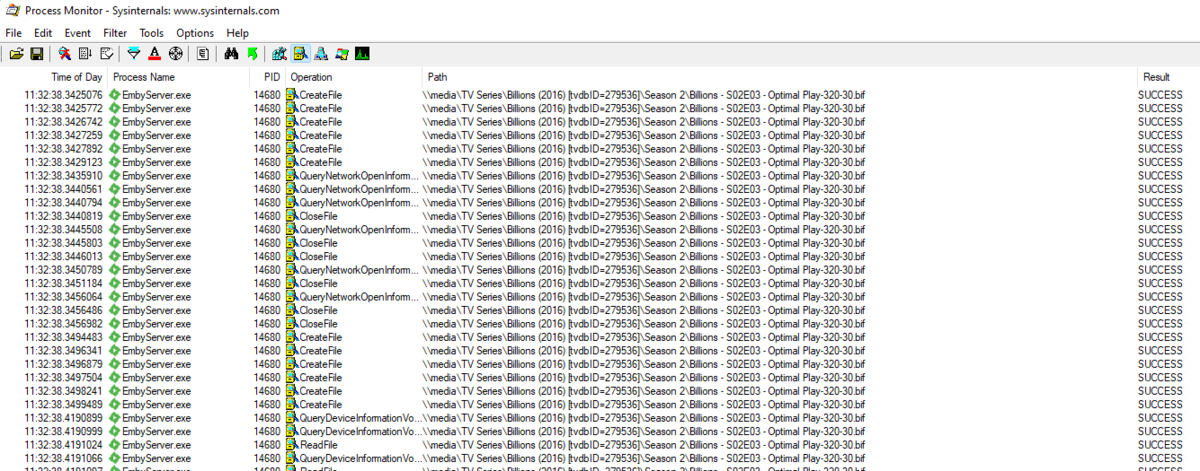The height and width of the screenshot is (471, 1200).
Task: Click the CreateFile operation at 11:32:38.3494483
Action: click(x=321, y=338)
